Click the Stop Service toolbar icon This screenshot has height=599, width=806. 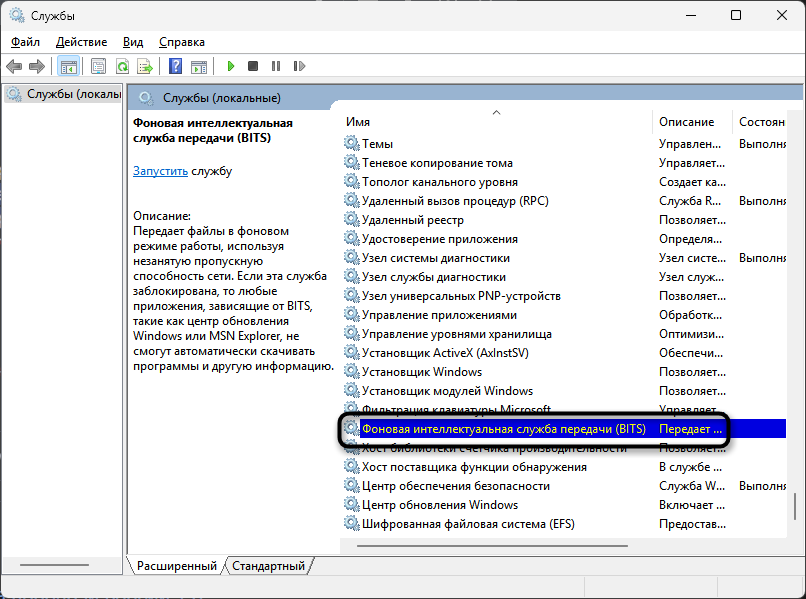[x=253, y=67]
